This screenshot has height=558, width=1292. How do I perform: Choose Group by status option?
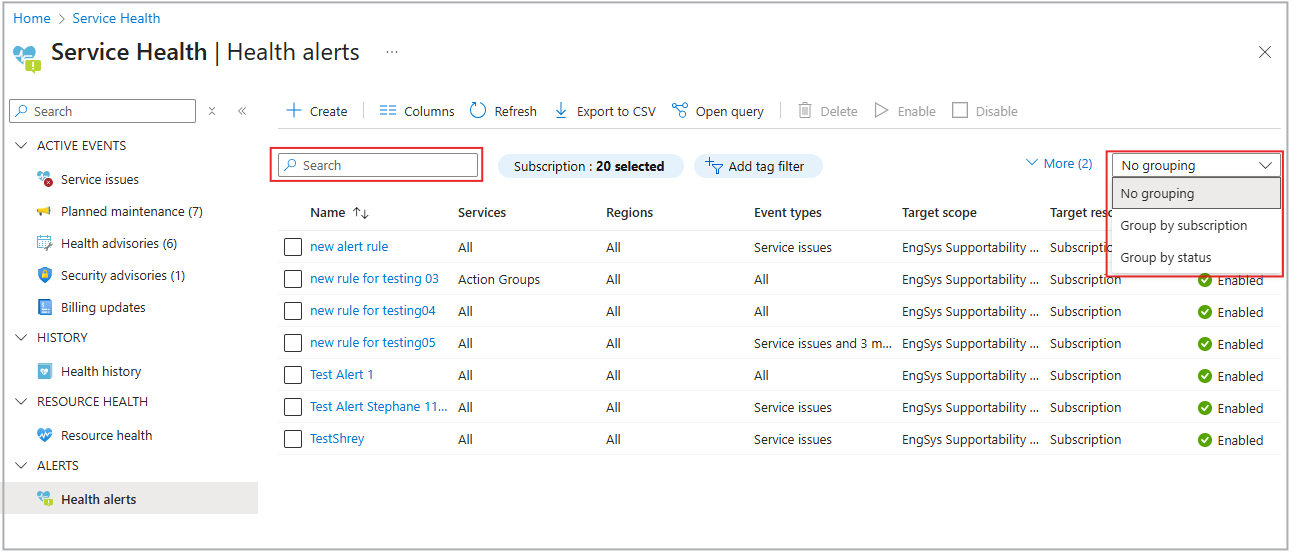pos(1165,257)
